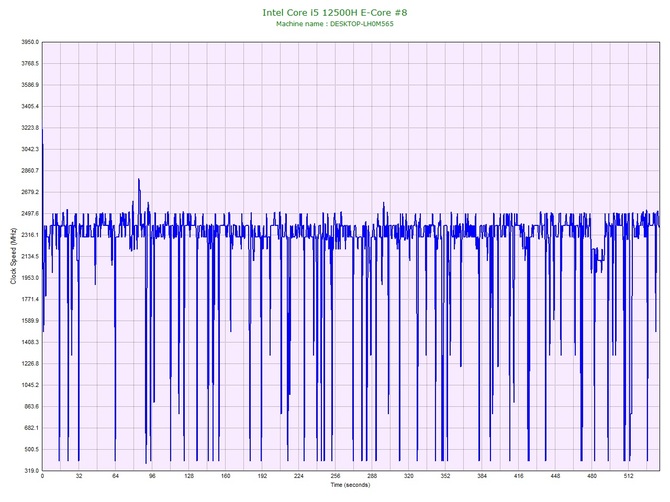Click the 1589.9 y-axis value
Screen dimensions: 670x502
tap(30, 321)
